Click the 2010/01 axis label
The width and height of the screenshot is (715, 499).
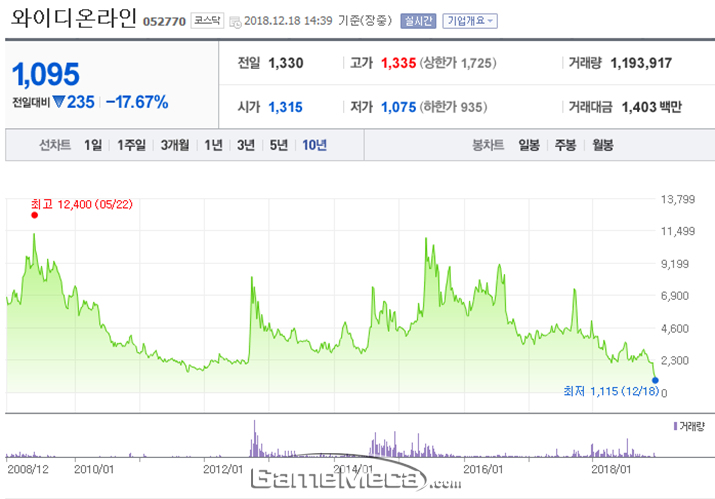coord(94,469)
